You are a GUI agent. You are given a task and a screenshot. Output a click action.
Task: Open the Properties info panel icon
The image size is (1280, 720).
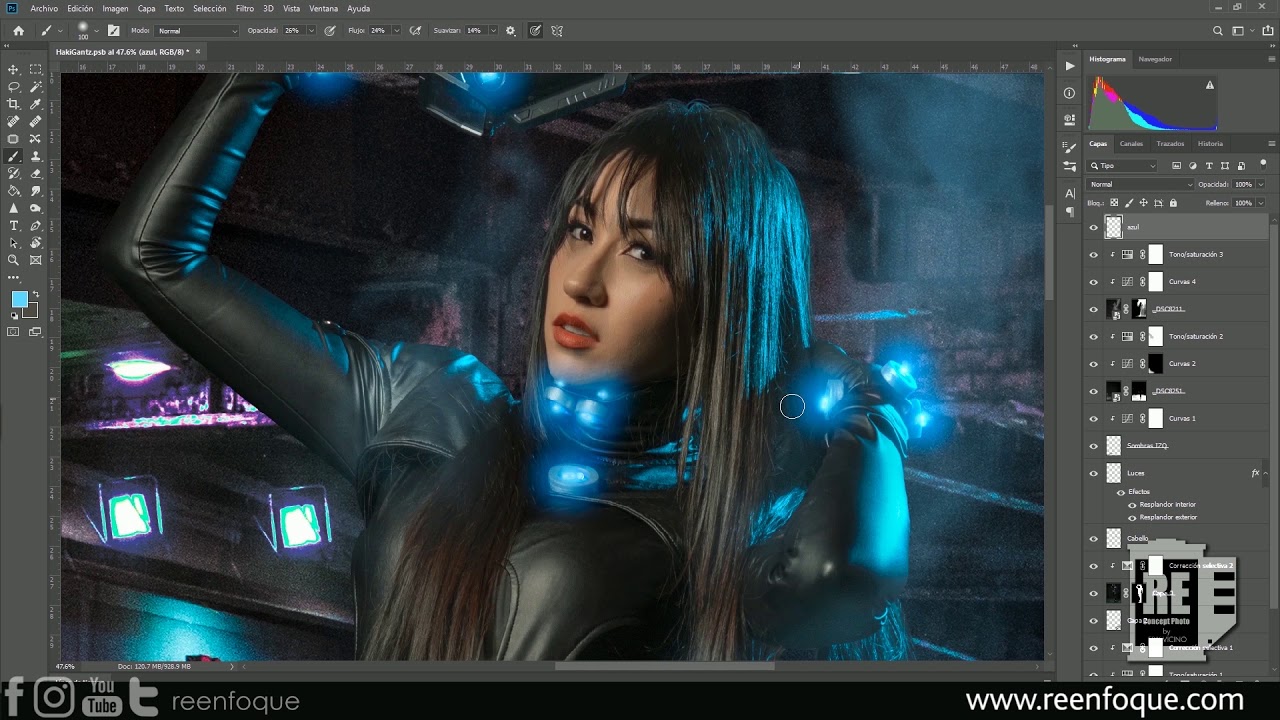pyautogui.click(x=1070, y=93)
